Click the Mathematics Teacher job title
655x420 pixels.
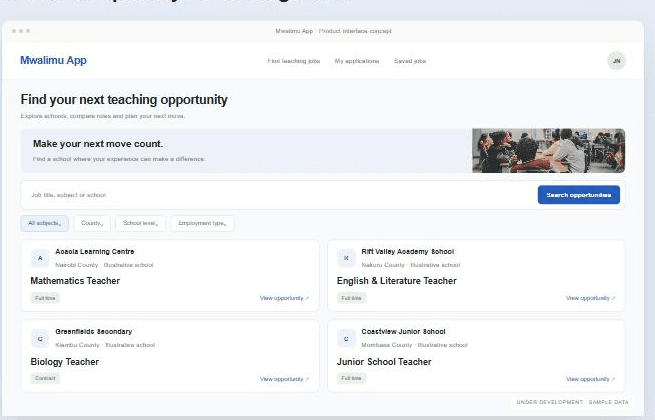tap(75, 281)
